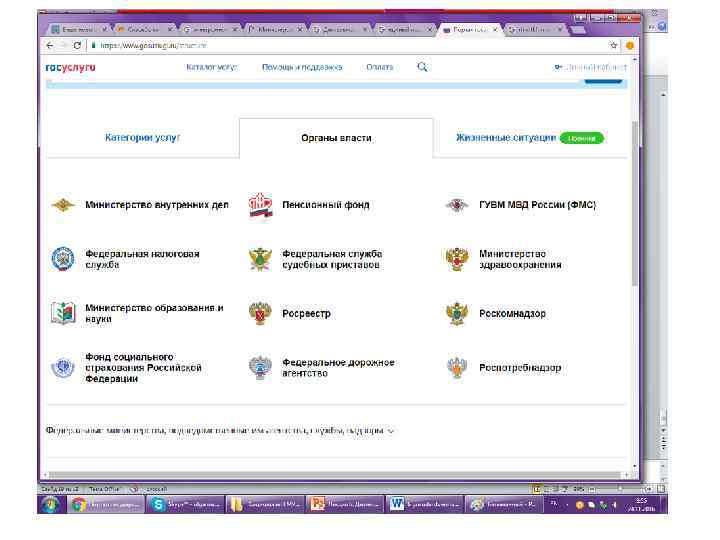Open the folder window in taskbar
Screen dimensions: 720x540
[x=265, y=505]
